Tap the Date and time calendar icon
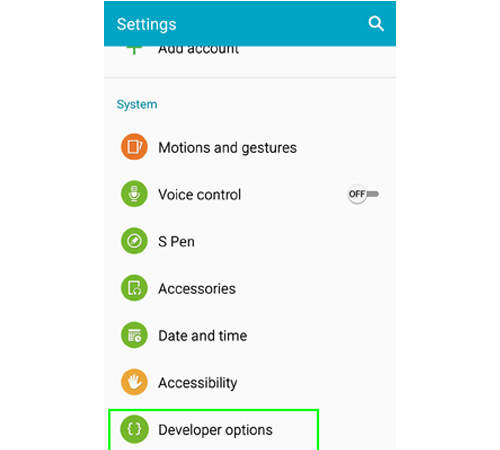The image size is (500, 450). coord(134,335)
